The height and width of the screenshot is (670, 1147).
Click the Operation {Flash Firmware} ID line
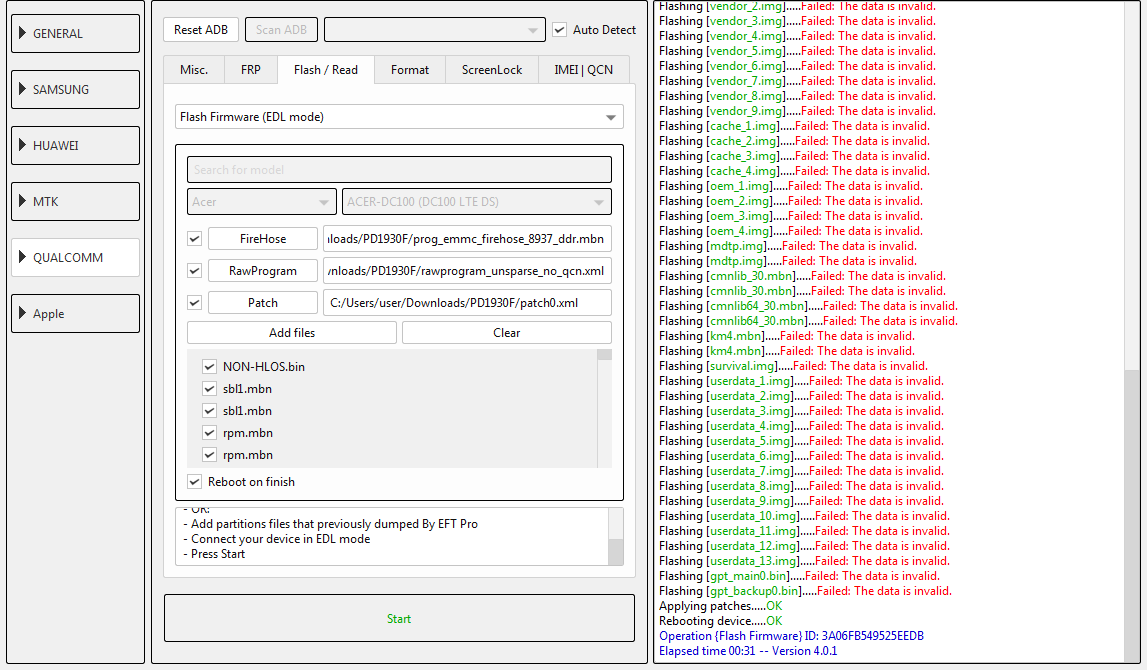791,636
